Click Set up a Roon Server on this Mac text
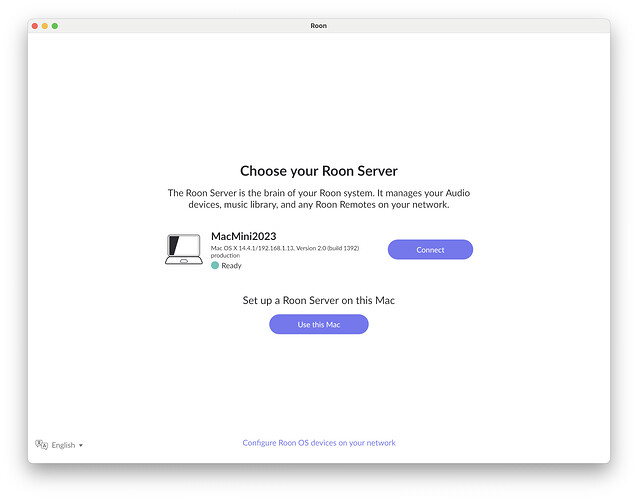 click(x=319, y=300)
